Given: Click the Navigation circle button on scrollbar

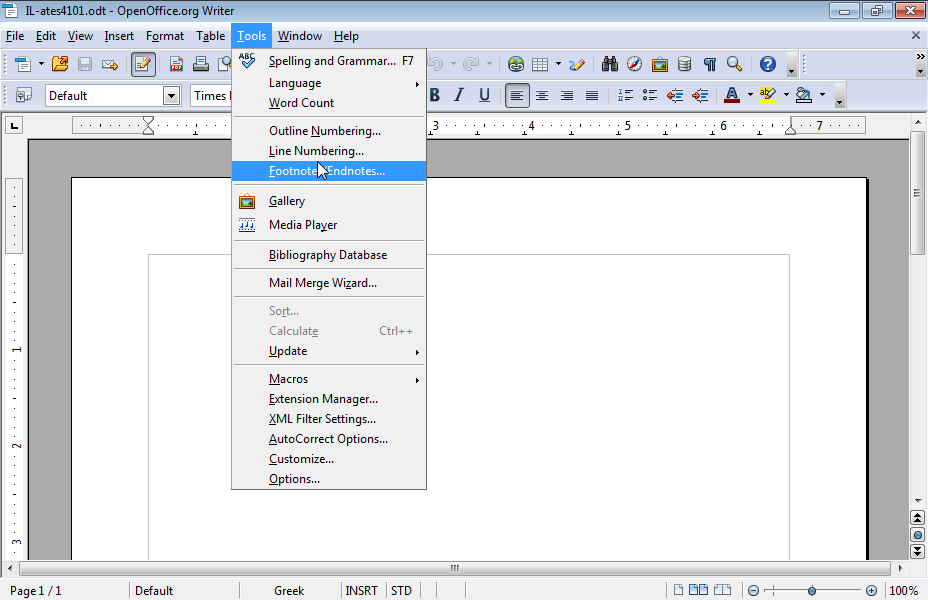Looking at the screenshot, I should pyautogui.click(x=917, y=535).
